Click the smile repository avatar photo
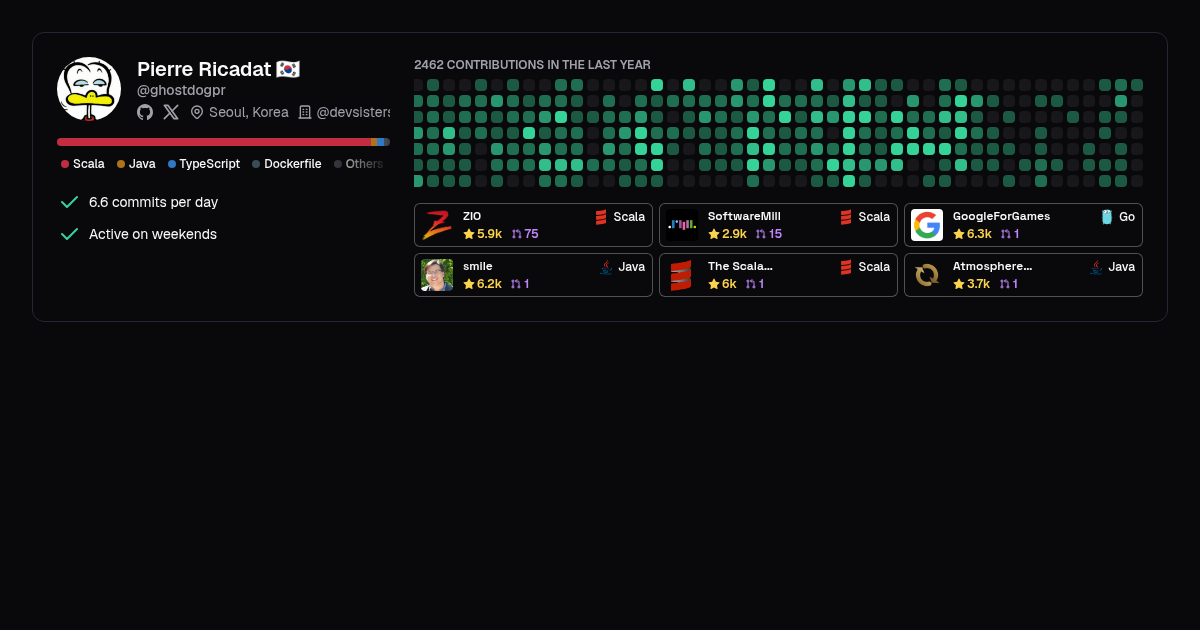1200x630 pixels. (x=437, y=275)
